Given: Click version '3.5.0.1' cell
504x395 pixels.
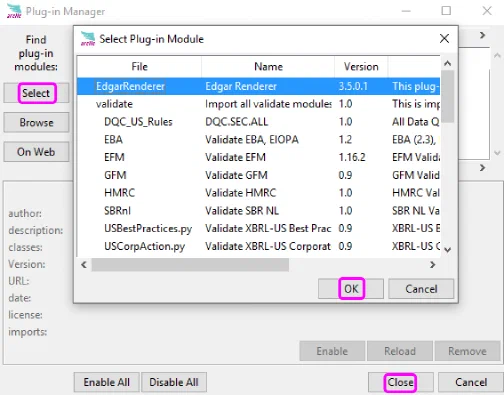Looking at the screenshot, I should pyautogui.click(x=353, y=86).
